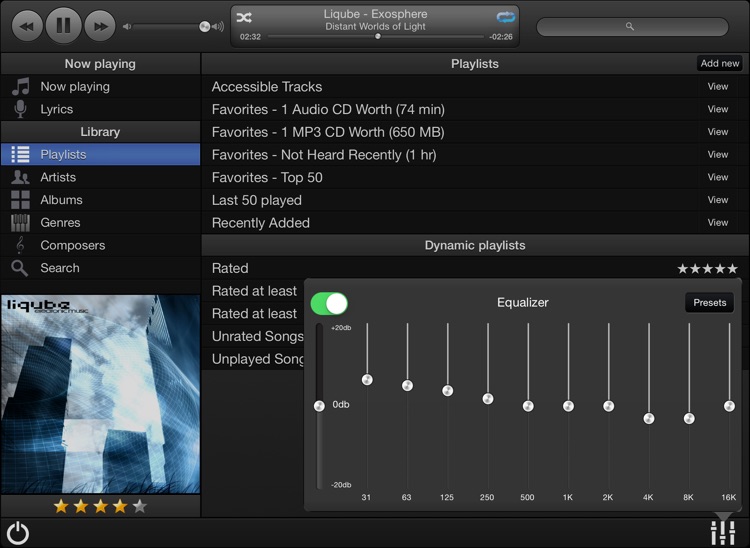Screen dimensions: 750x548
Task: Adjust the 16K band slider
Action: click(x=729, y=406)
